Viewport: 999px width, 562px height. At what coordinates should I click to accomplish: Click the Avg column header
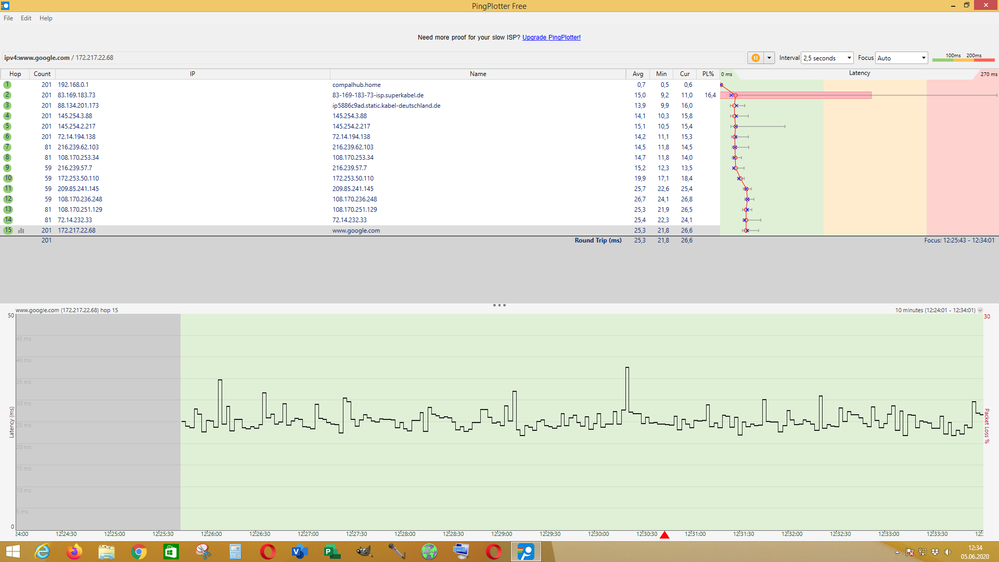click(638, 74)
